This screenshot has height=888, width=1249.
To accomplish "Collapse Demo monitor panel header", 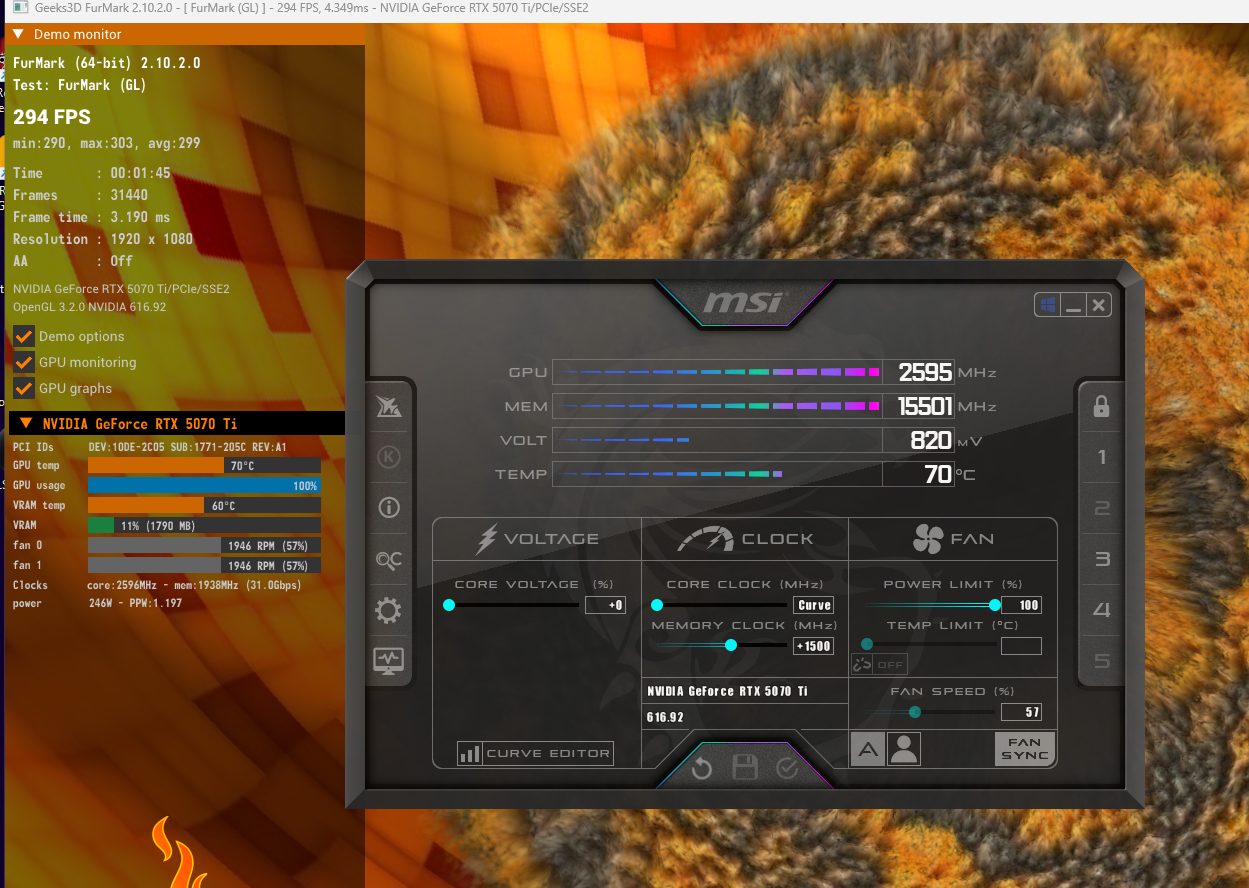I will tap(184, 34).
